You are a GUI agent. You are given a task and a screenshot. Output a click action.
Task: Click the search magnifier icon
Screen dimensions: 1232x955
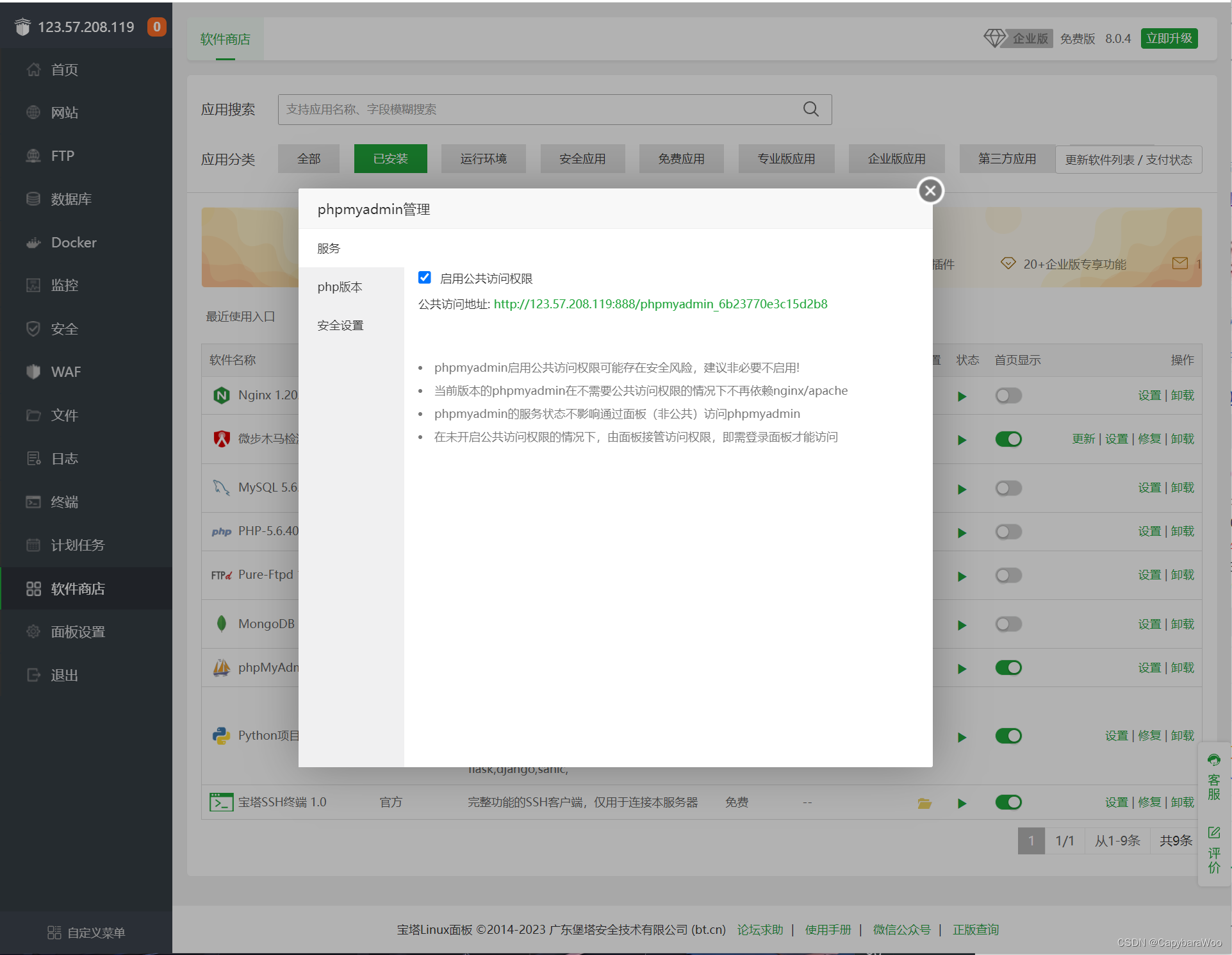point(810,109)
